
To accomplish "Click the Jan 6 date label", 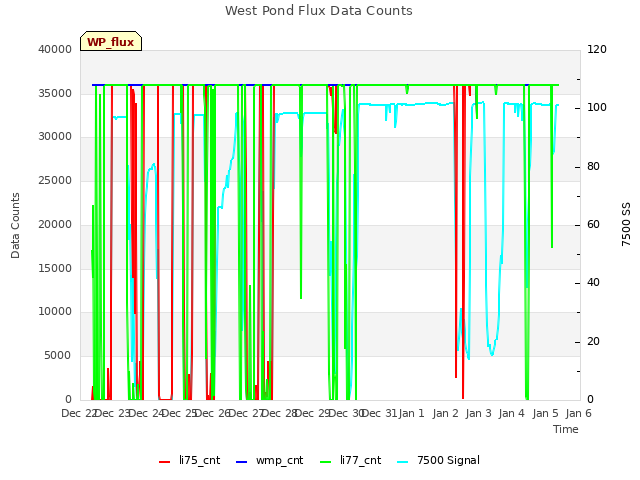I will coord(578,413).
